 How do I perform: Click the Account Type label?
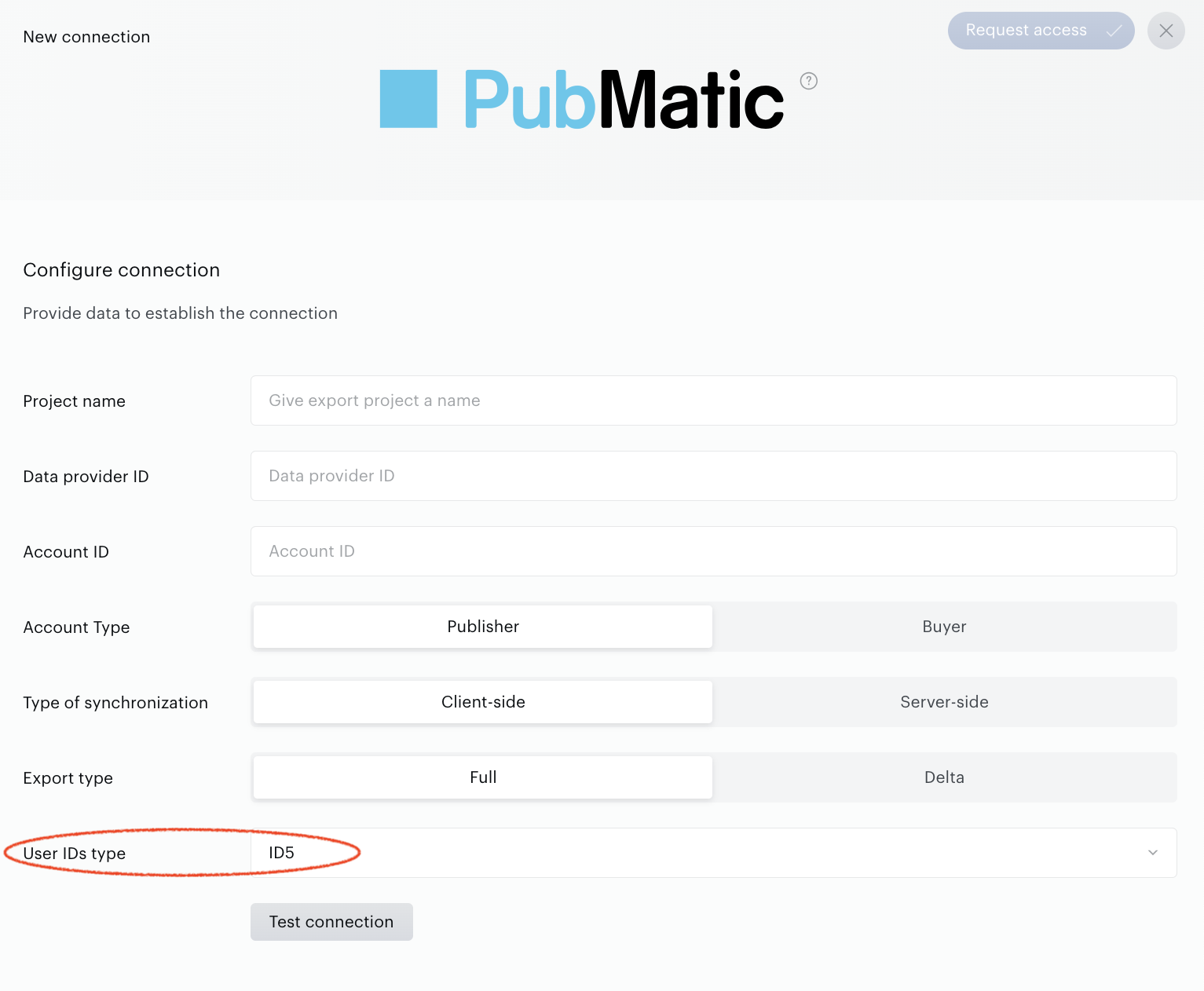pyautogui.click(x=77, y=627)
